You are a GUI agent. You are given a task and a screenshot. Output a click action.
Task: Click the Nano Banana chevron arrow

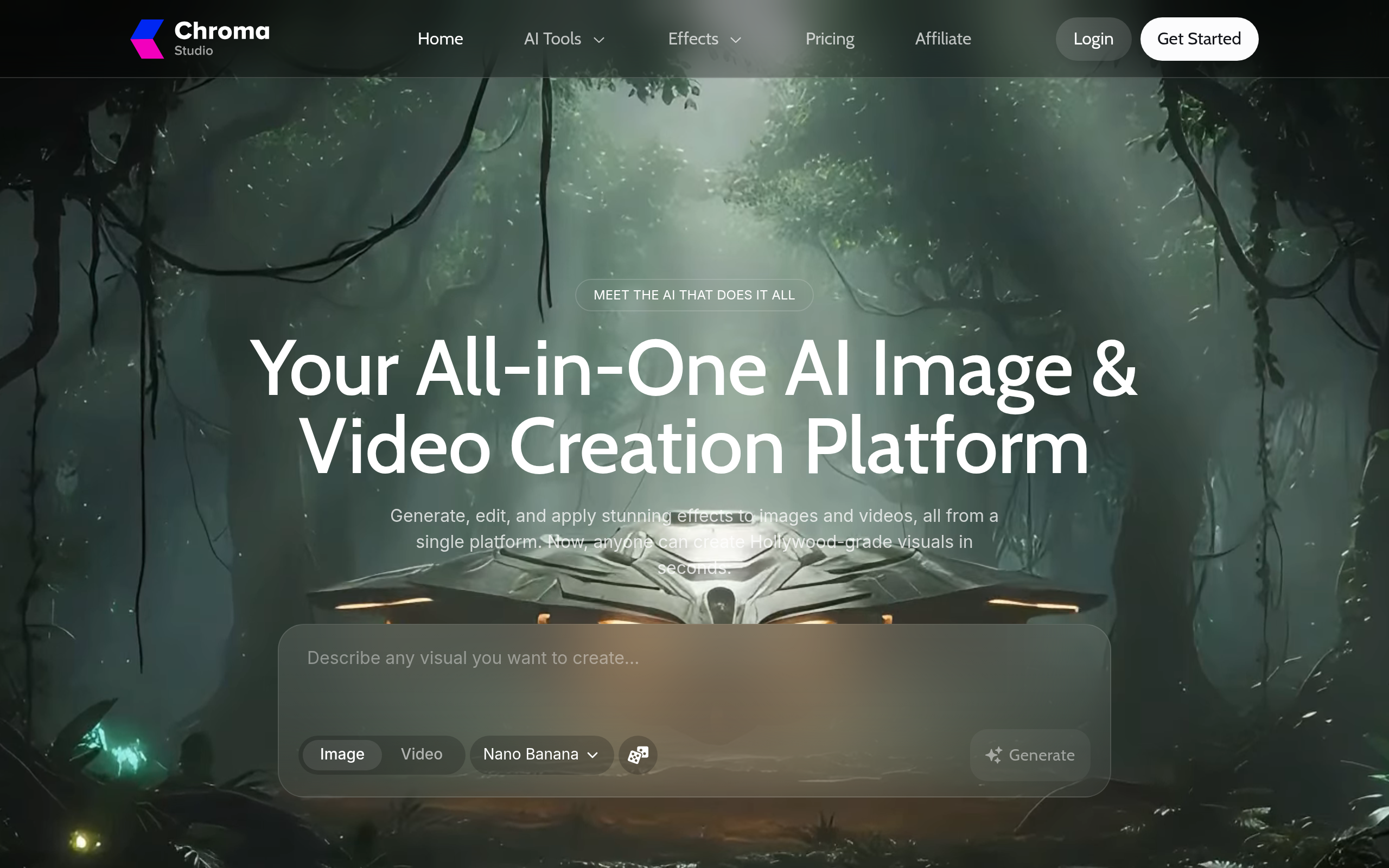(593, 755)
